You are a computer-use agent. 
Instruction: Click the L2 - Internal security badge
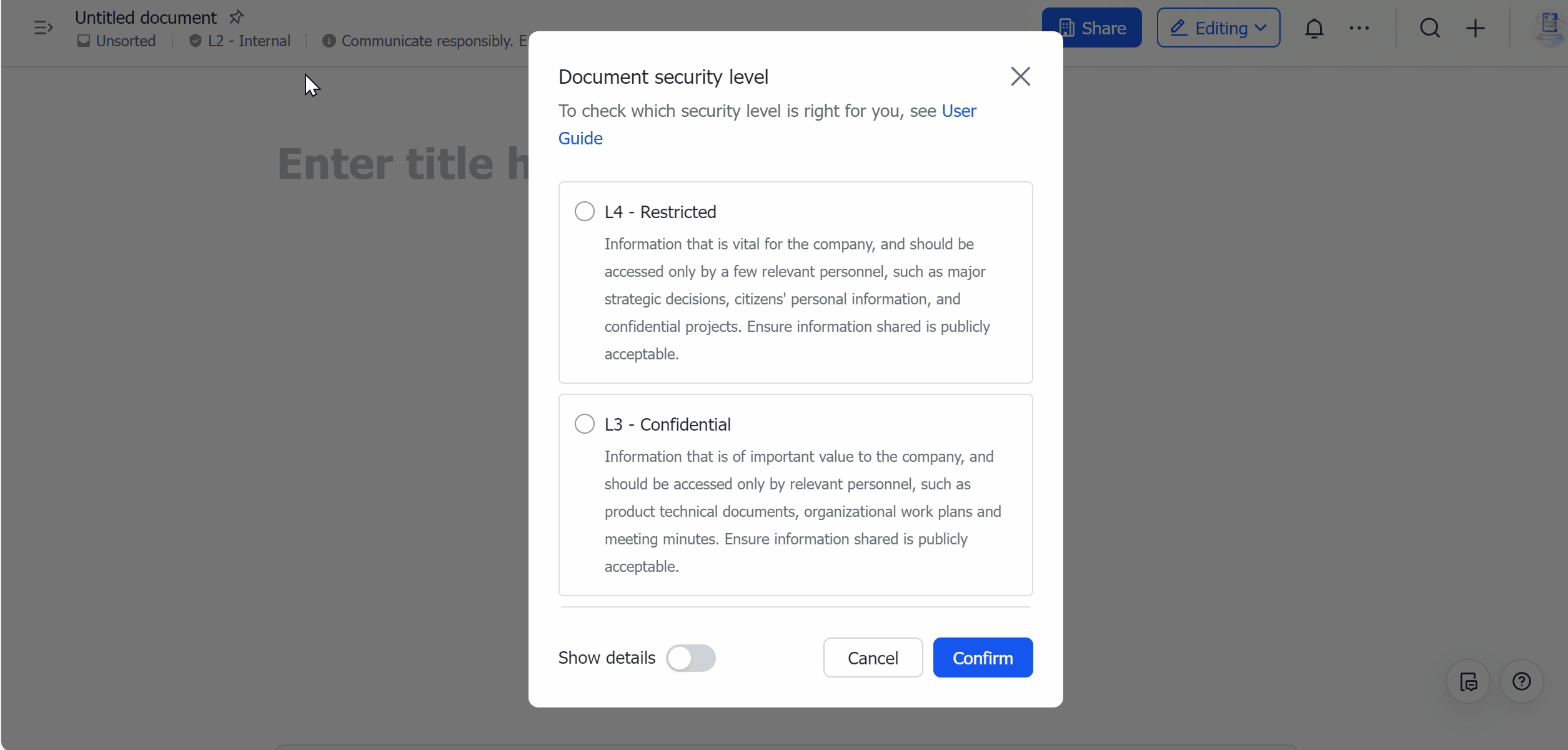pos(240,41)
